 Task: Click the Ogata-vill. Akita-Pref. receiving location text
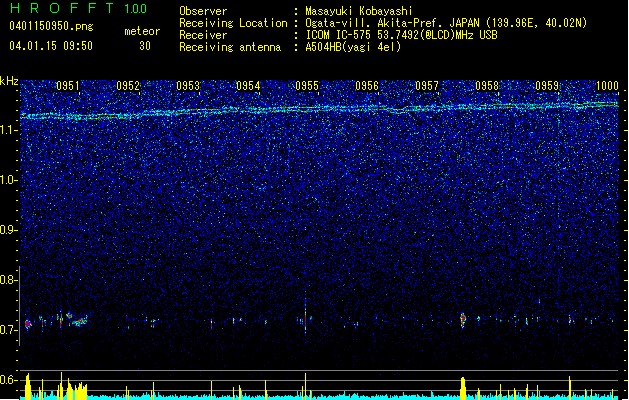tap(446, 23)
